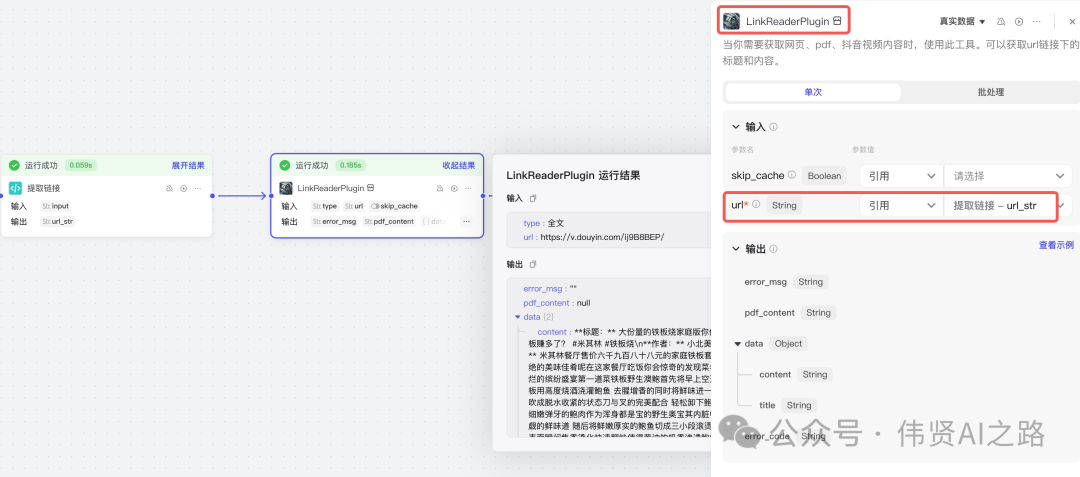Click the url_str output tag on 提取链接 node
This screenshot has width=1080, height=477.
pos(58,222)
